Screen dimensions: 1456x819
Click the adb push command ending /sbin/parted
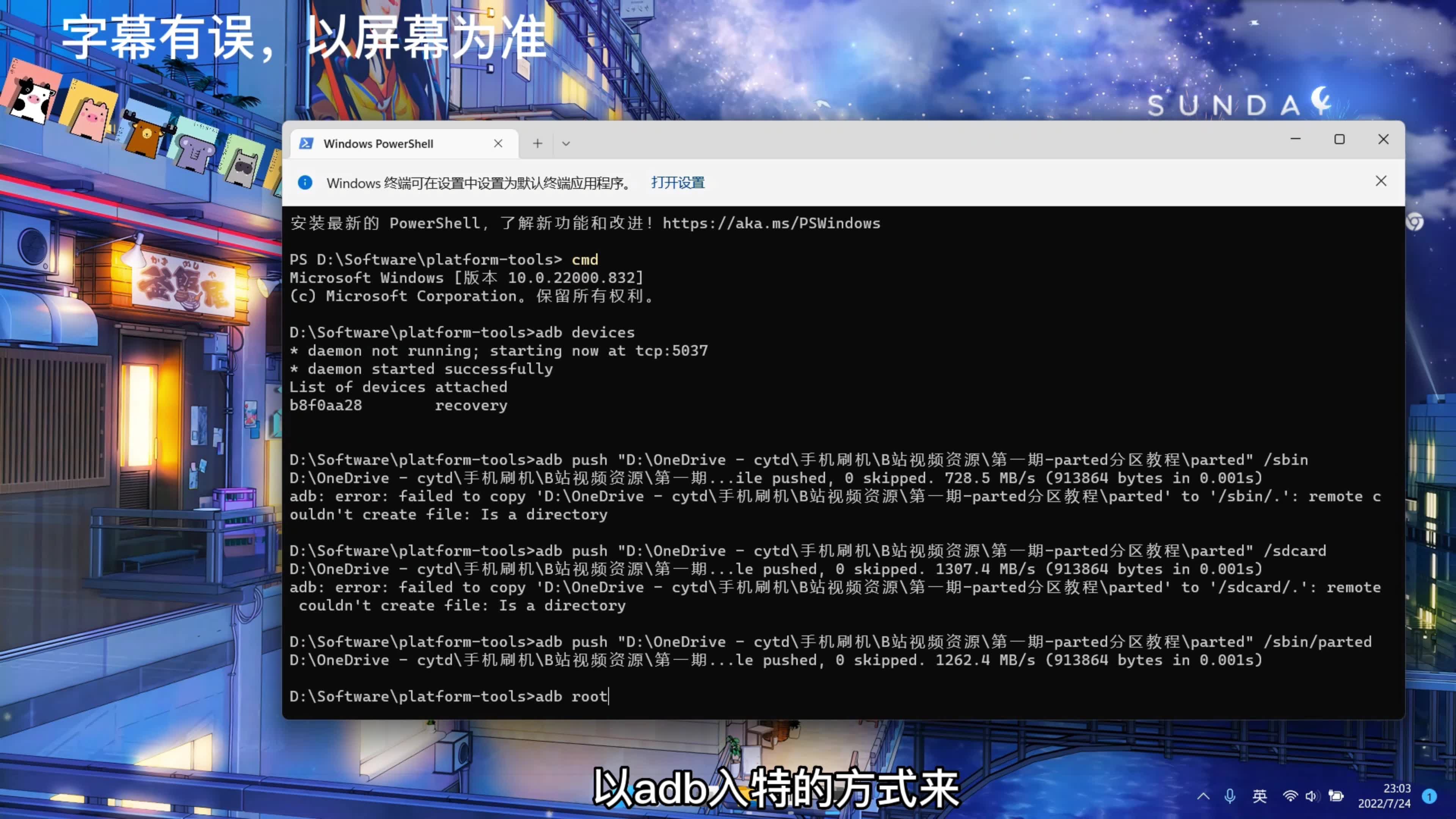(830, 642)
